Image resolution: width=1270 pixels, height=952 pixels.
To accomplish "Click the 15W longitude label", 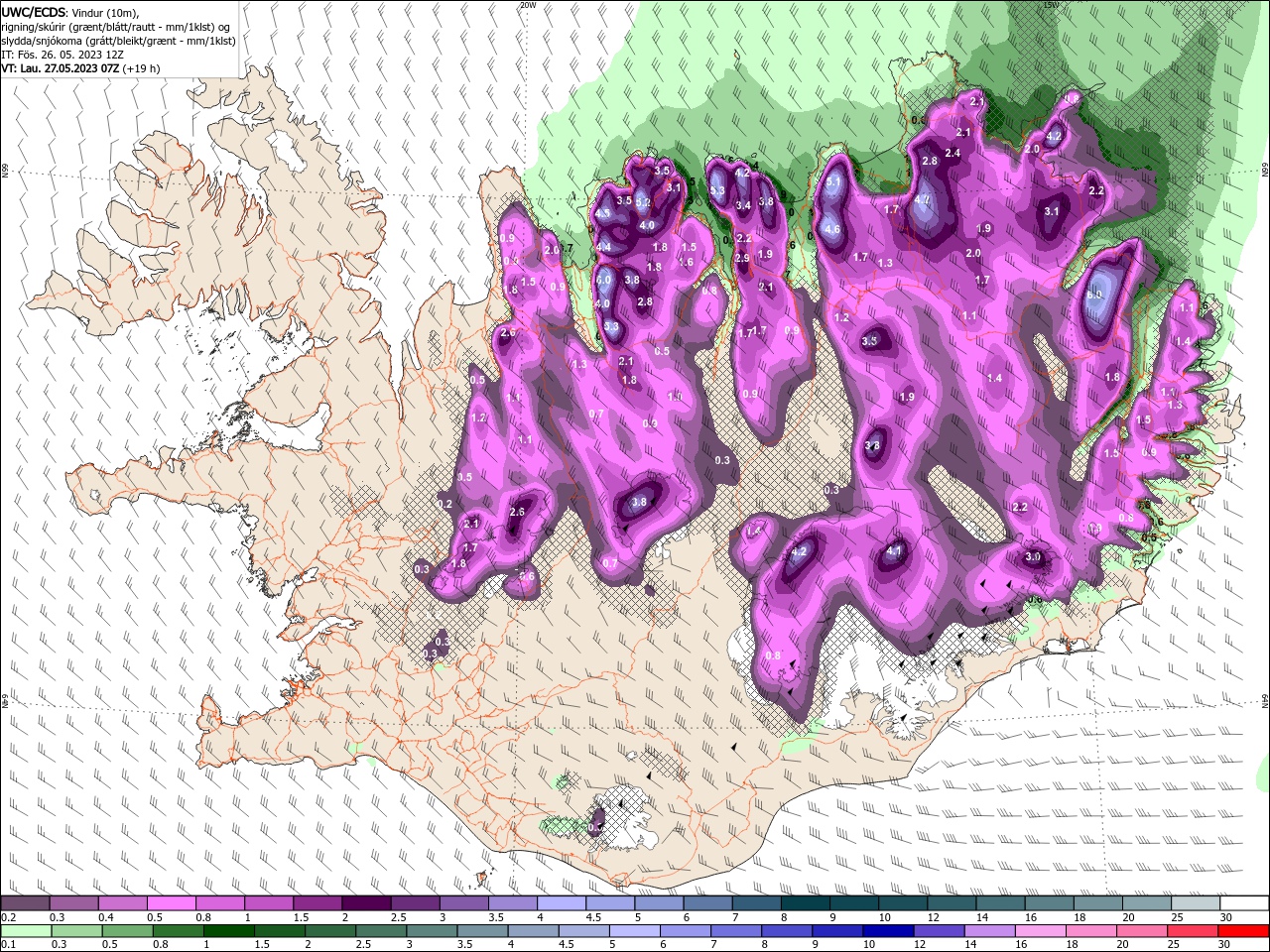I will click(1051, 5).
